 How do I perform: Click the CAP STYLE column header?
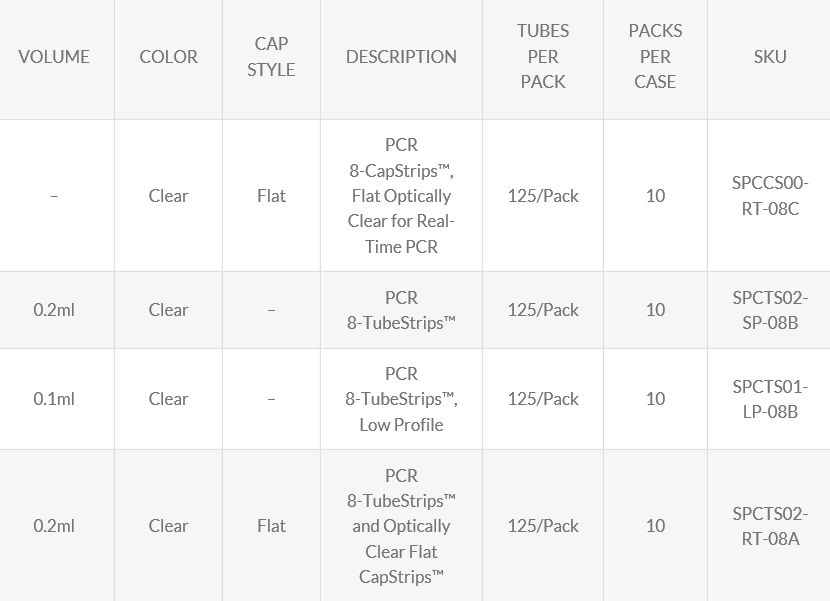271,57
